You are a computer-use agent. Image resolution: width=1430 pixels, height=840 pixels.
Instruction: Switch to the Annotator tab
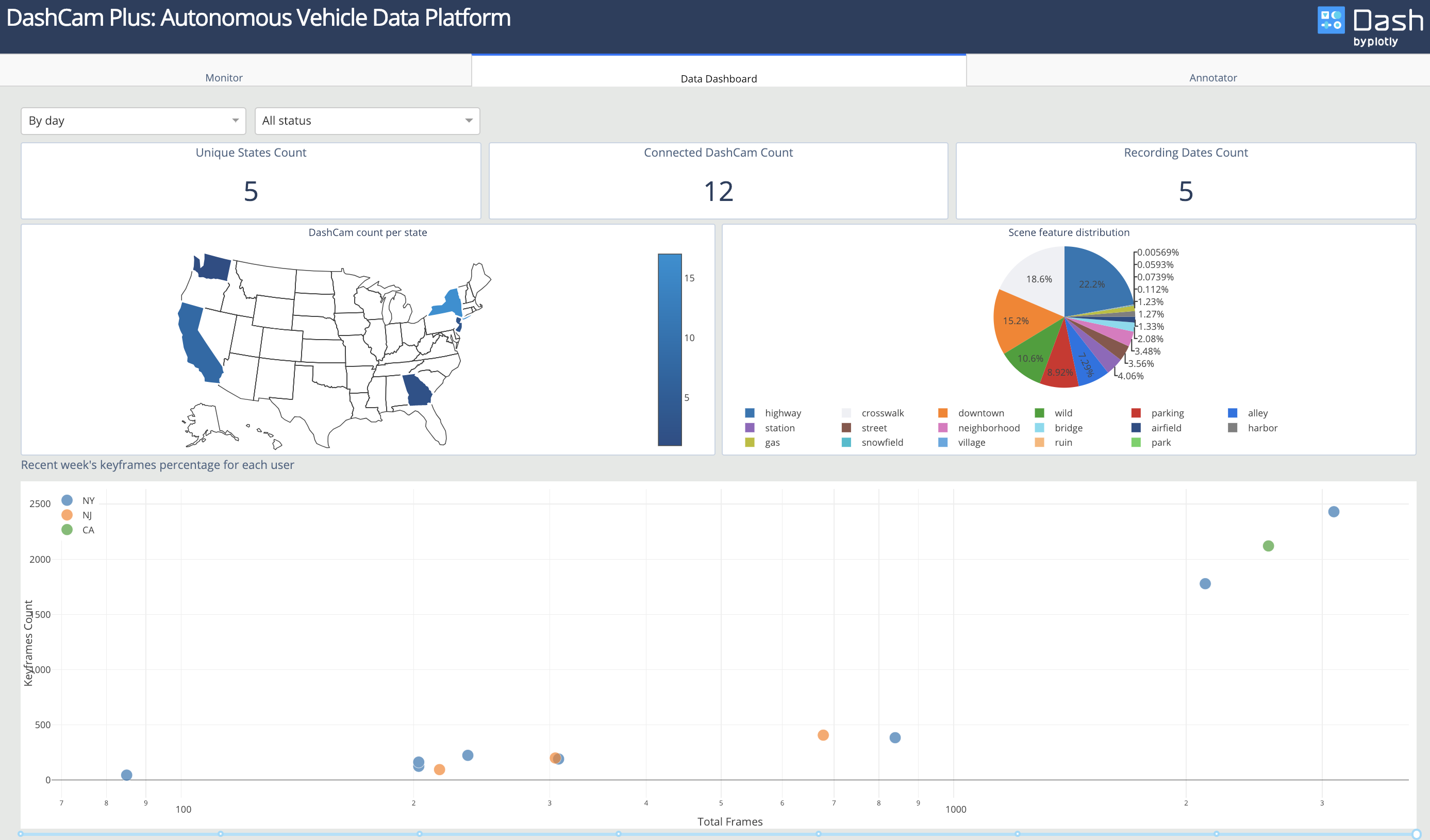click(1212, 78)
